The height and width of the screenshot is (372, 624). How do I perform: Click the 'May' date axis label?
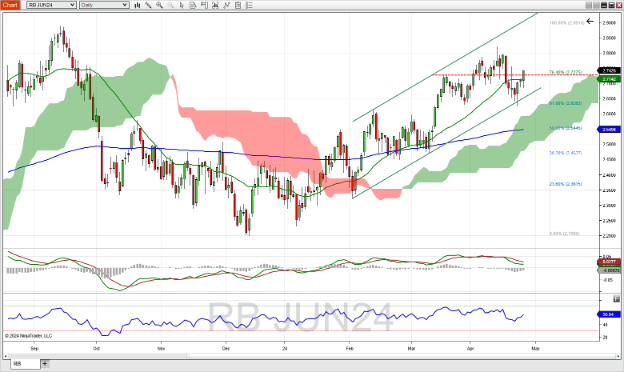point(535,348)
